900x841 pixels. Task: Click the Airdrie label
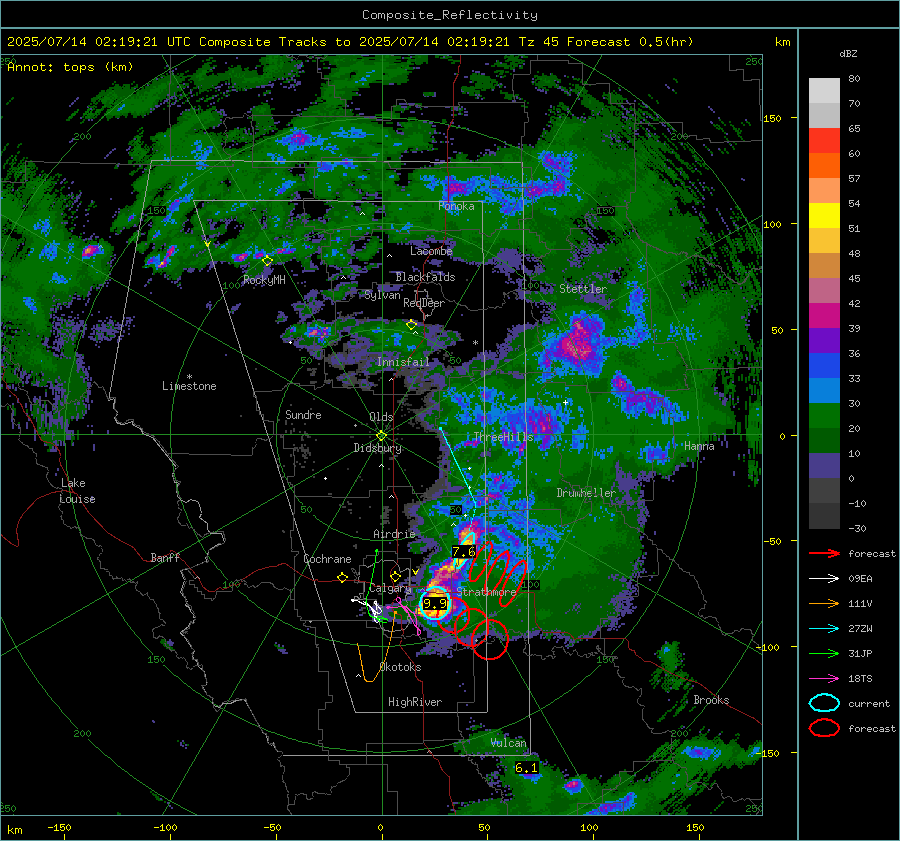[x=394, y=534]
